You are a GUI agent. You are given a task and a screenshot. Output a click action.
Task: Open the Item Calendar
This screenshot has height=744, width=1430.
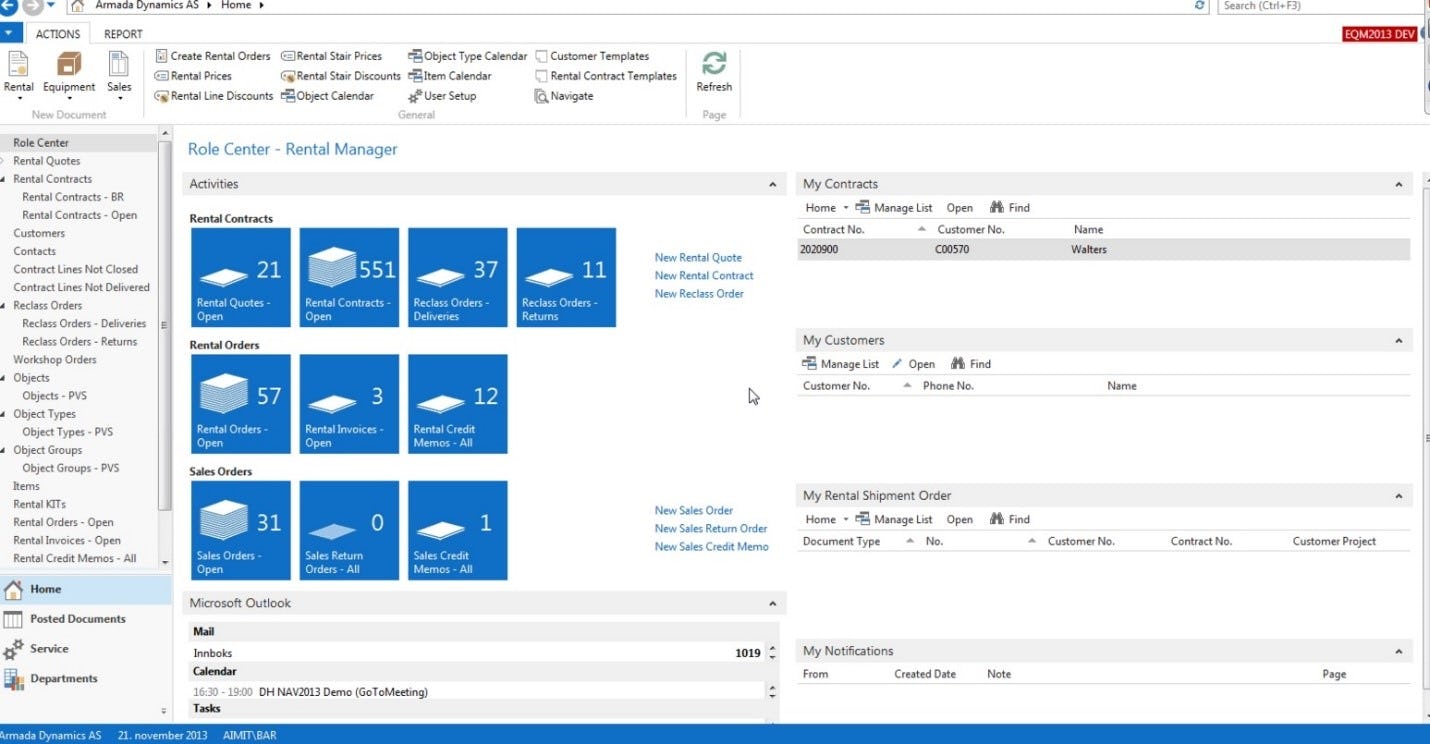click(x=450, y=76)
